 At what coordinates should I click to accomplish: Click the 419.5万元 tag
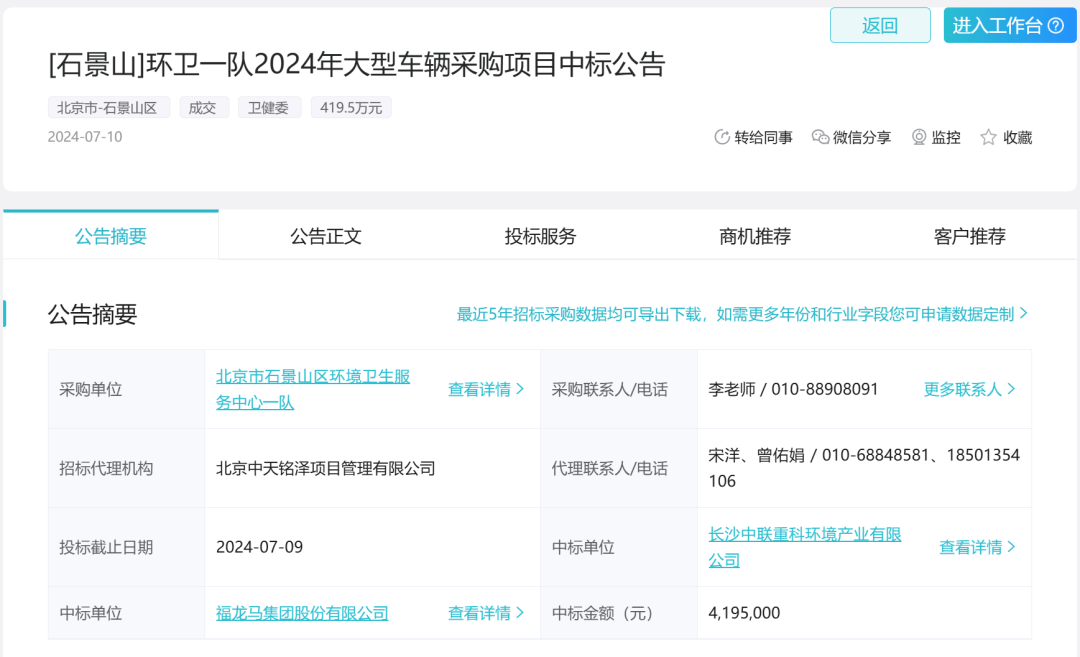pyautogui.click(x=351, y=107)
